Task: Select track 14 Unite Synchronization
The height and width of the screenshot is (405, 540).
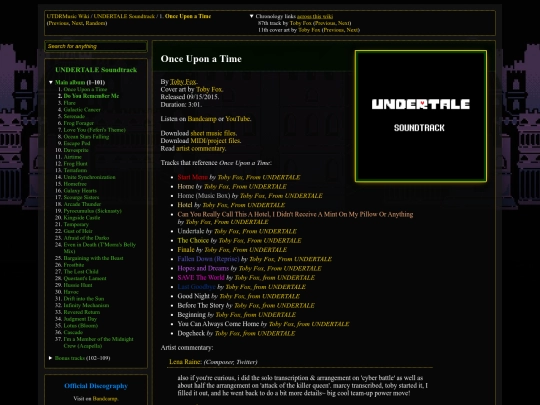Action: click(x=90, y=177)
